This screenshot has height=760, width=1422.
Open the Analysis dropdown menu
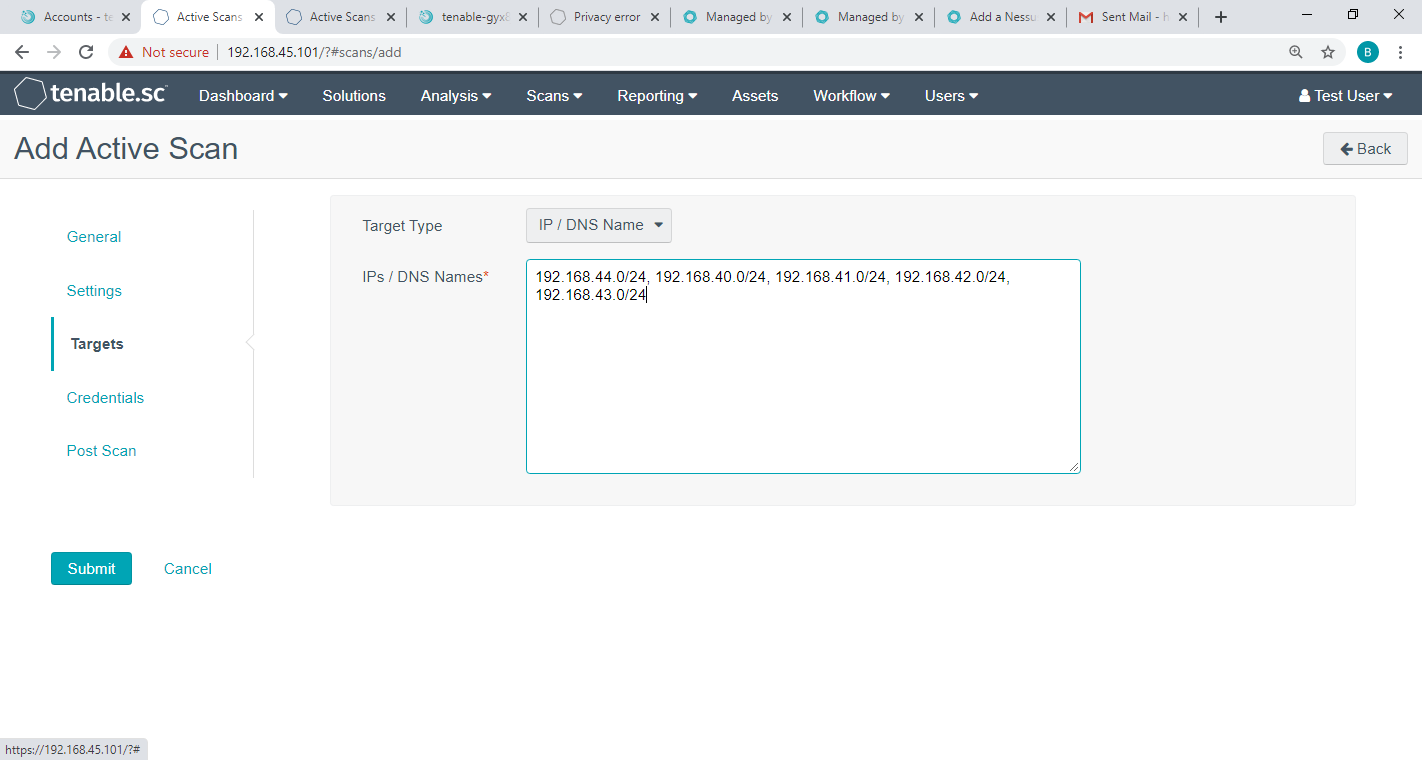pos(456,96)
